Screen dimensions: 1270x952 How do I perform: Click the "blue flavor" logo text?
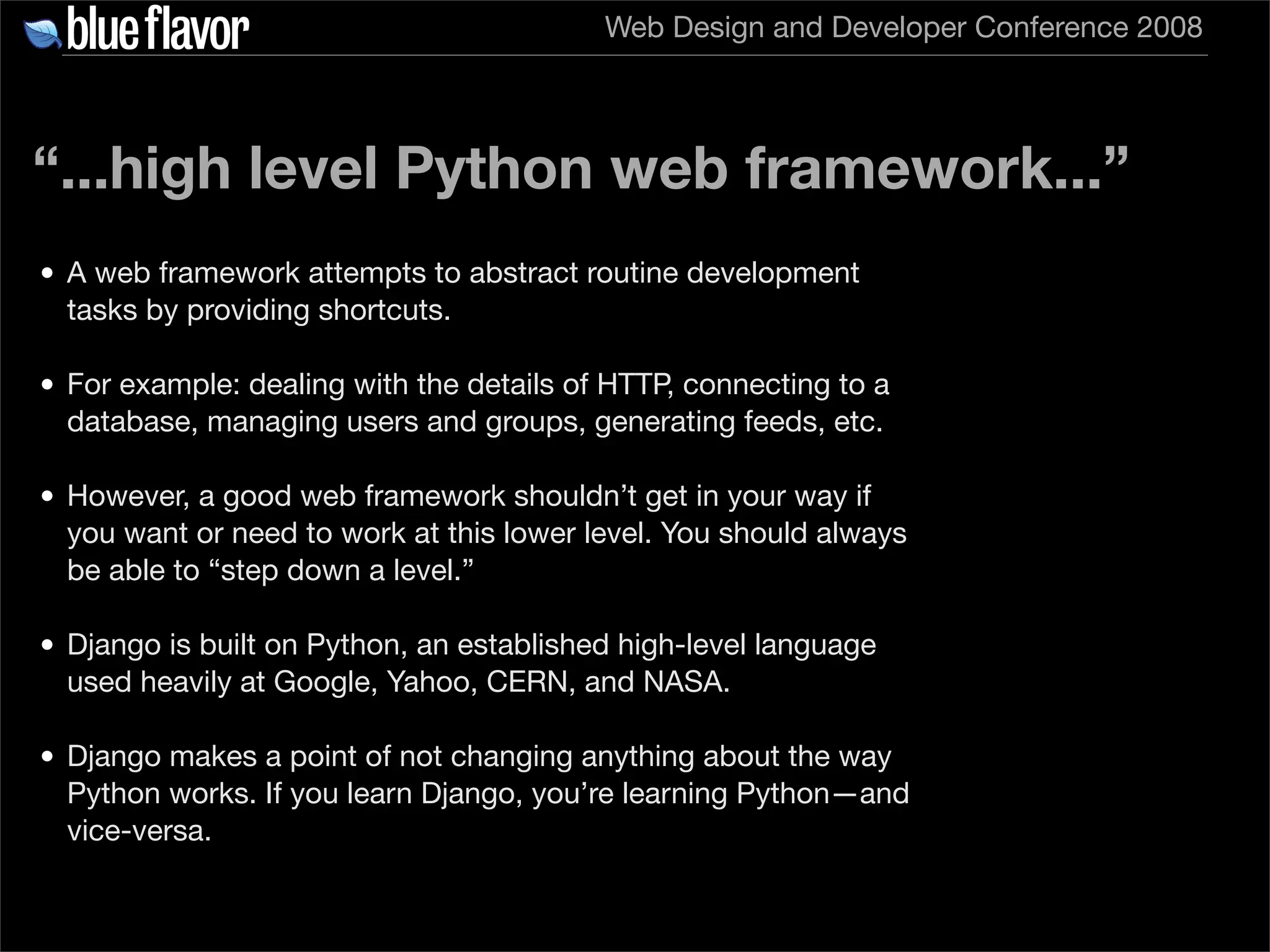click(158, 29)
